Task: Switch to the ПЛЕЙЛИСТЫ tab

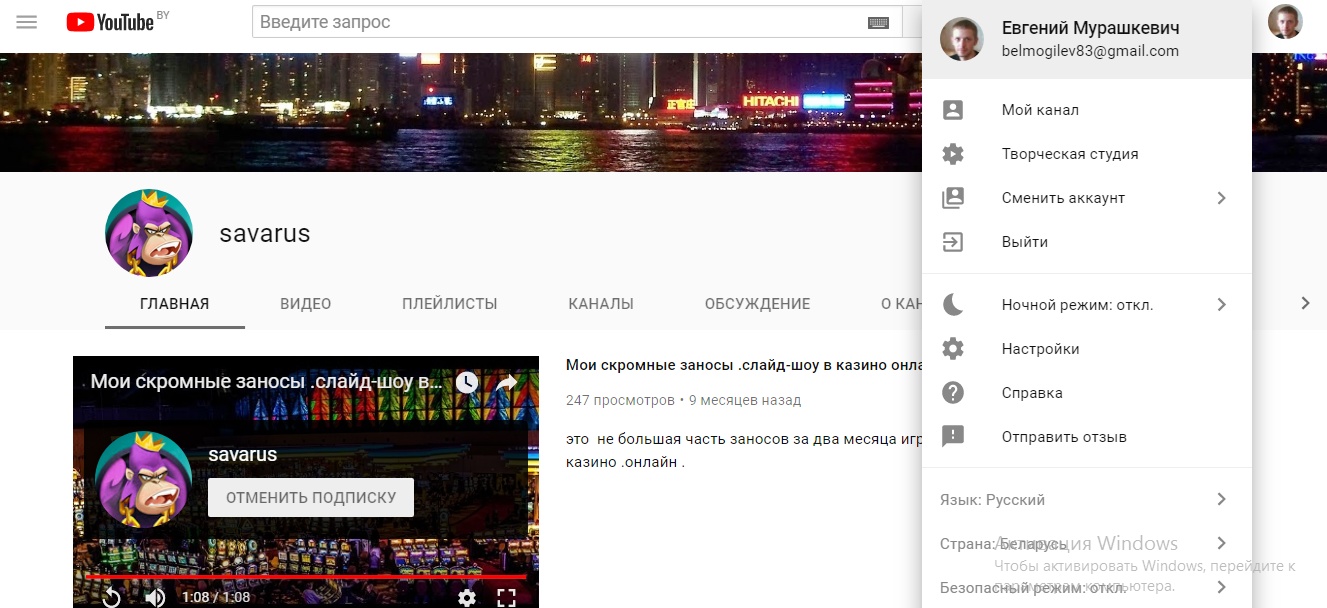Action: tap(449, 304)
